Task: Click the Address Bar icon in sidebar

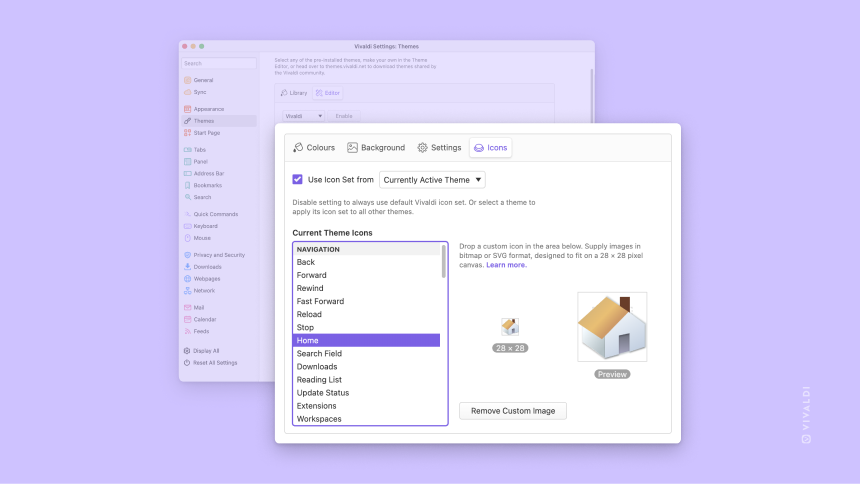Action: (x=188, y=173)
